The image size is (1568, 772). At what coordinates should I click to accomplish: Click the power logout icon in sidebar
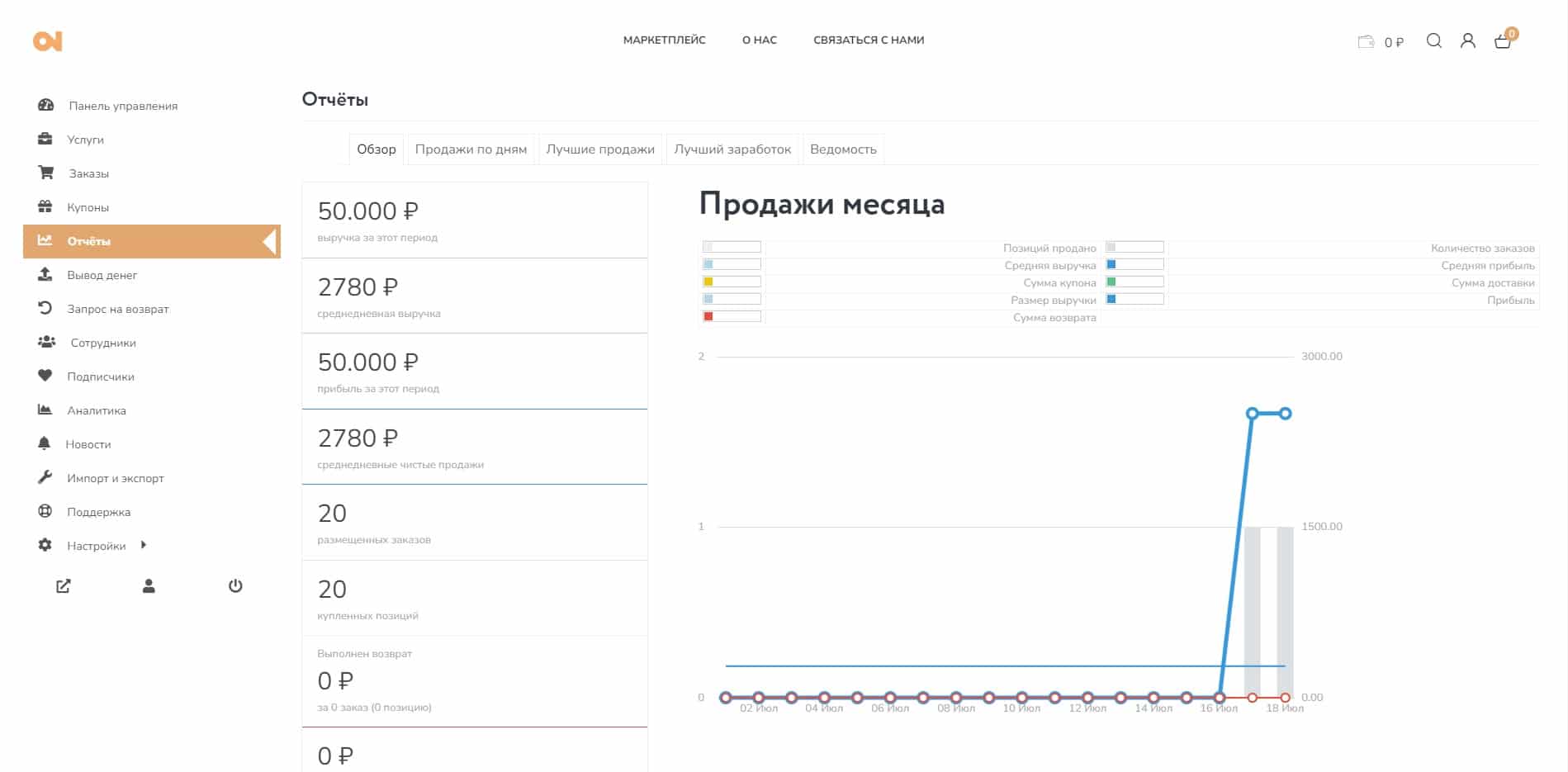(x=235, y=586)
